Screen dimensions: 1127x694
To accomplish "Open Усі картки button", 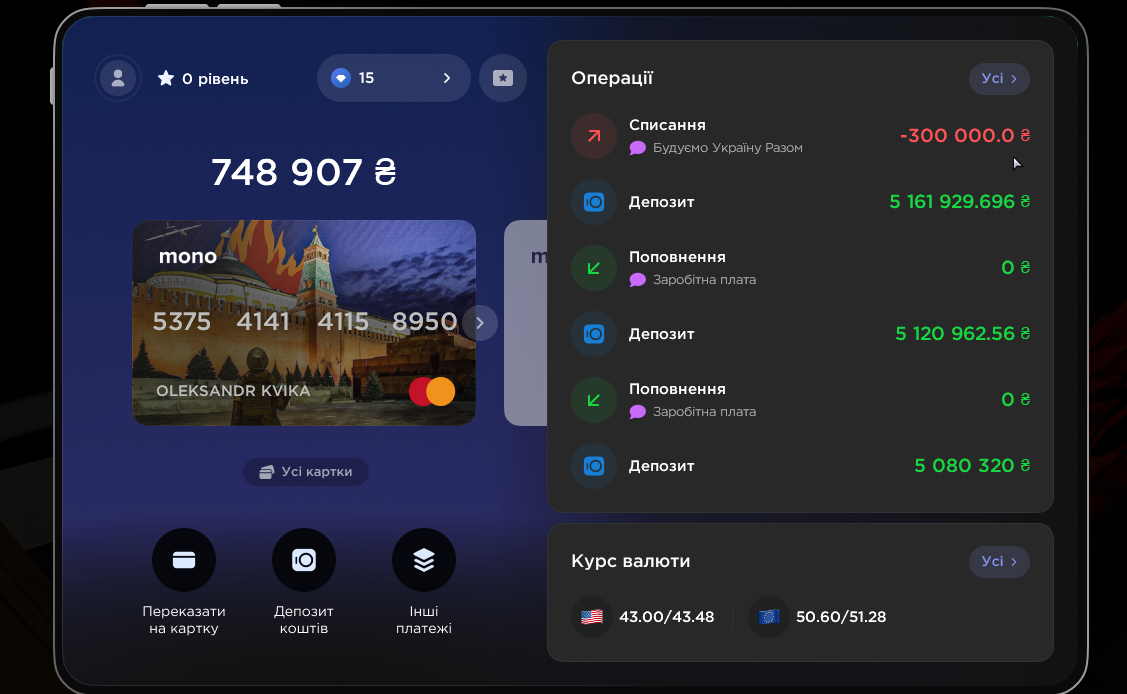I will [306, 471].
